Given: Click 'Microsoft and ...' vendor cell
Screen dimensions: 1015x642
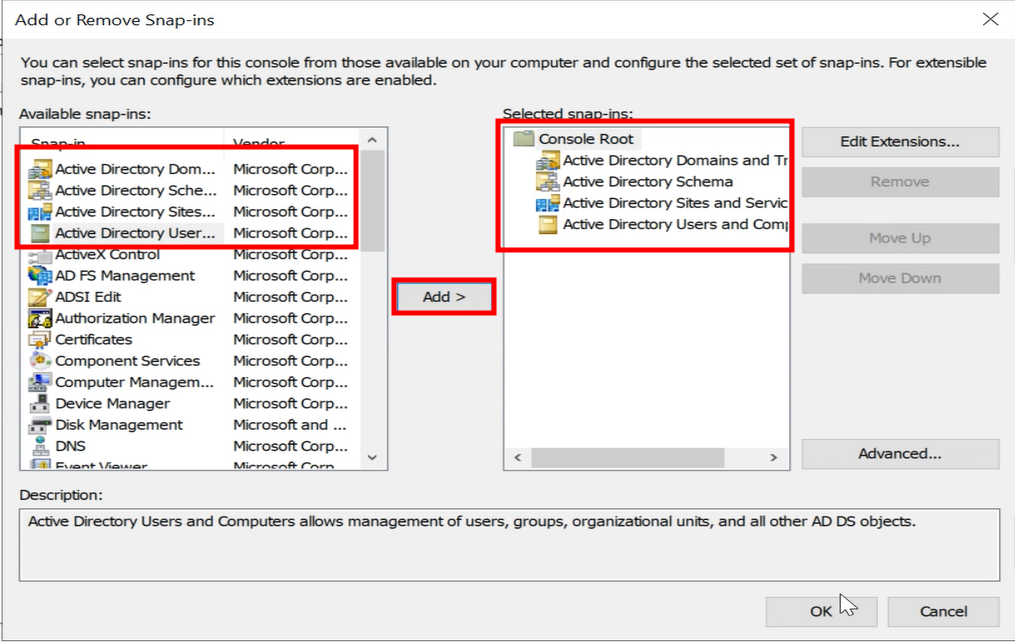Looking at the screenshot, I should pyautogui.click(x=289, y=425).
